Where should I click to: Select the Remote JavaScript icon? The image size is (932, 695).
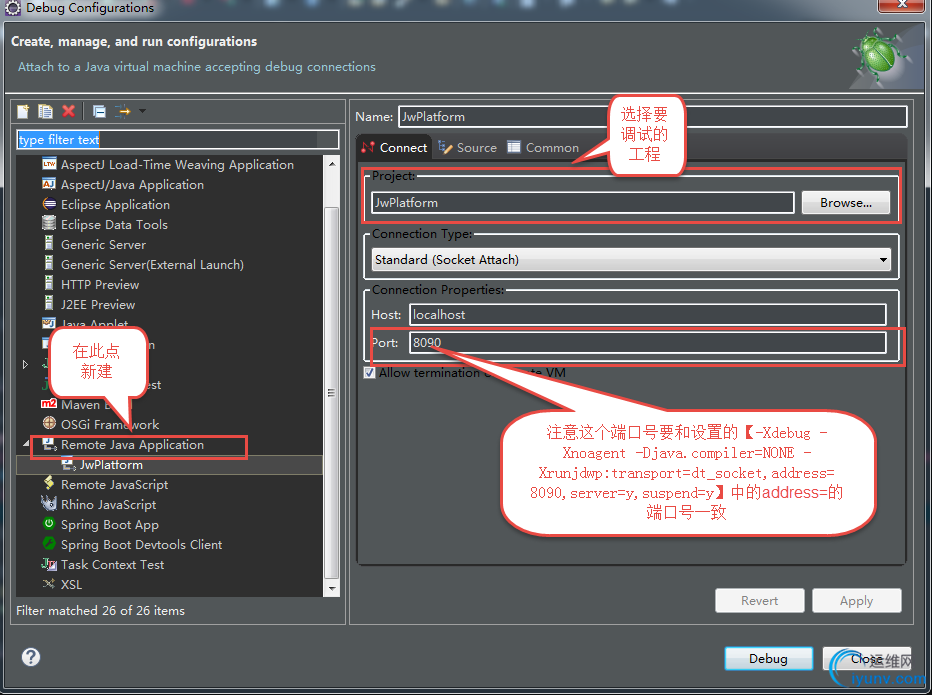pos(49,483)
